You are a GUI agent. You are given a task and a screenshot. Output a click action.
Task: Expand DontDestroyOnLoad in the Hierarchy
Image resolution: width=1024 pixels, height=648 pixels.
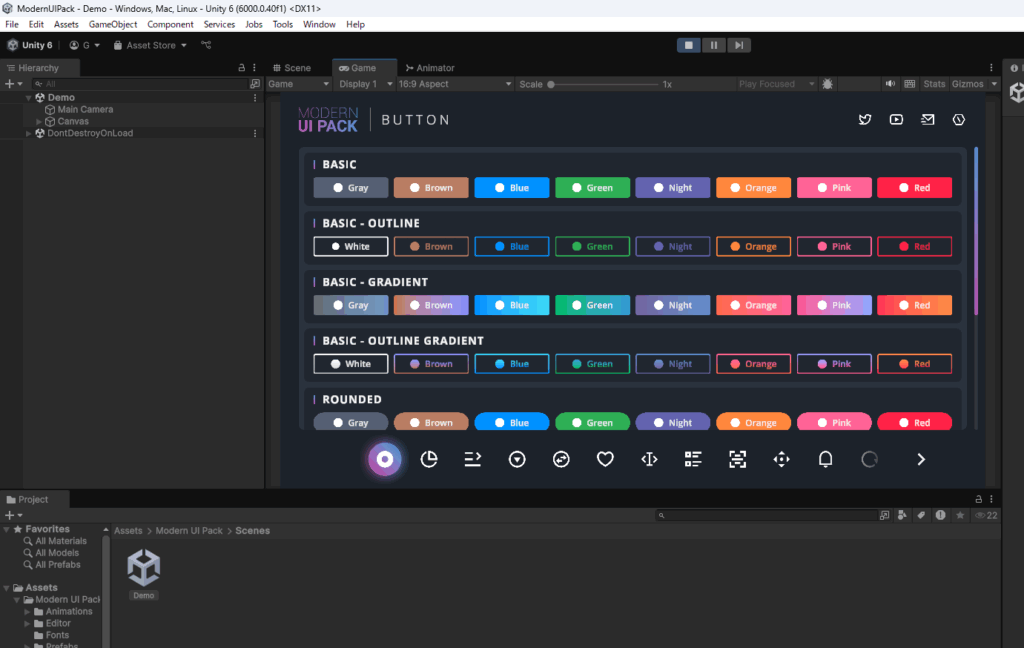[29, 133]
